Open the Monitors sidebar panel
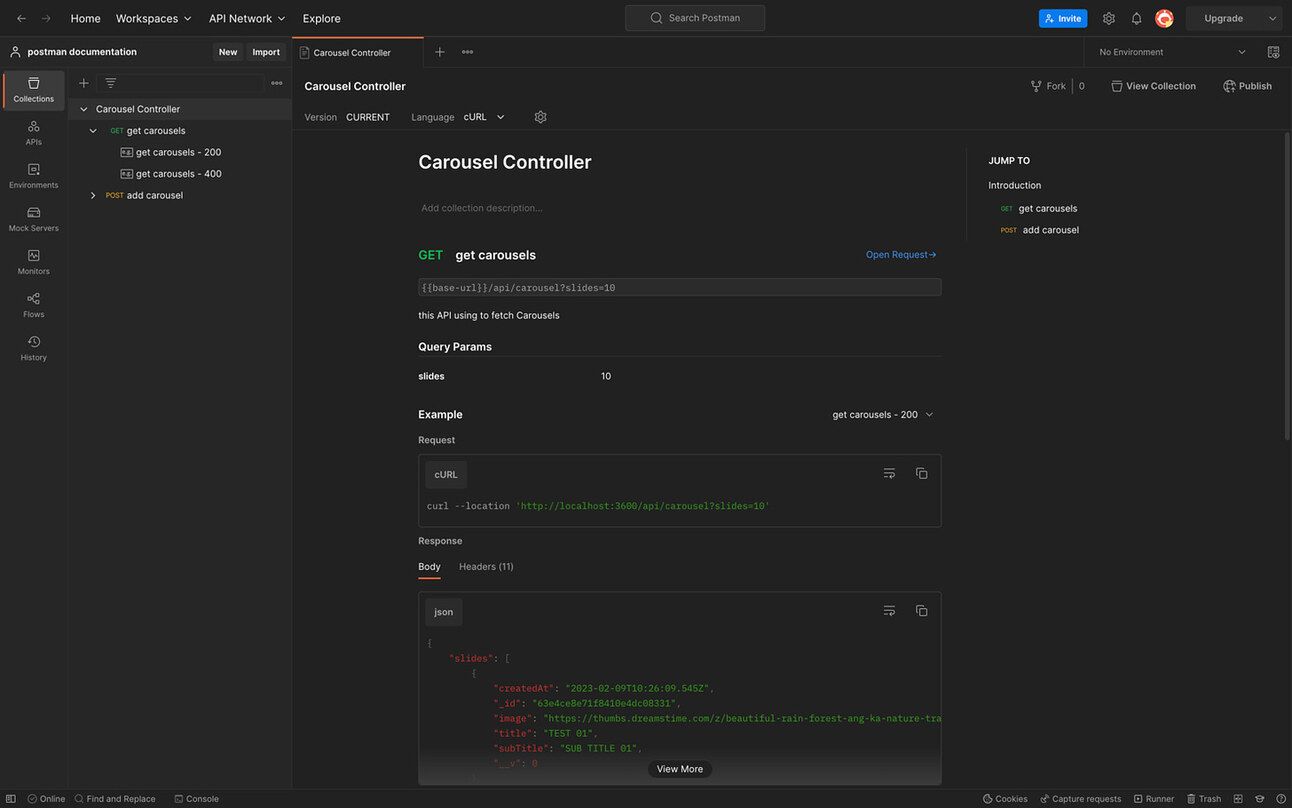Image resolution: width=1292 pixels, height=808 pixels. (x=34, y=262)
